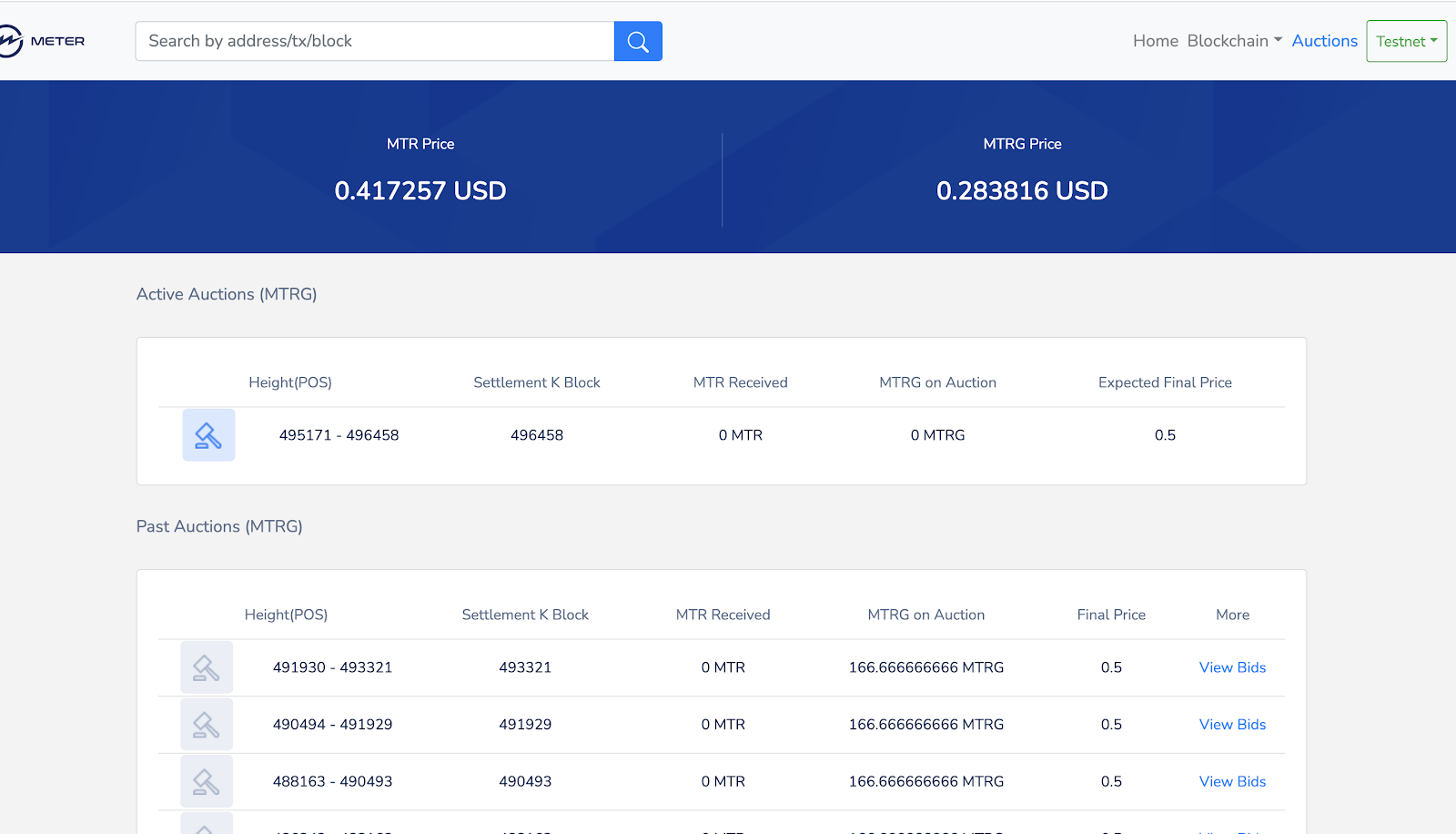Click settlement block 490493
Screen dimensions: 1456x834
click(x=525, y=781)
